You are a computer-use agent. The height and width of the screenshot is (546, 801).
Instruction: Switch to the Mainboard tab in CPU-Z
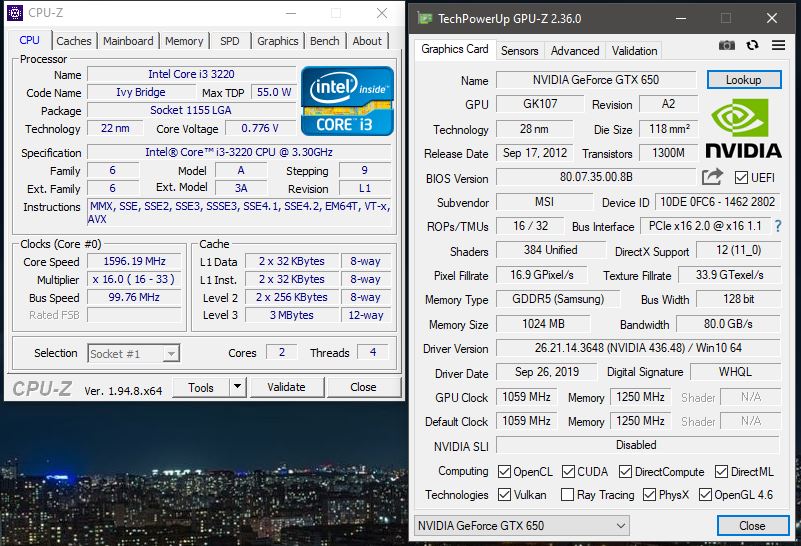coord(128,41)
